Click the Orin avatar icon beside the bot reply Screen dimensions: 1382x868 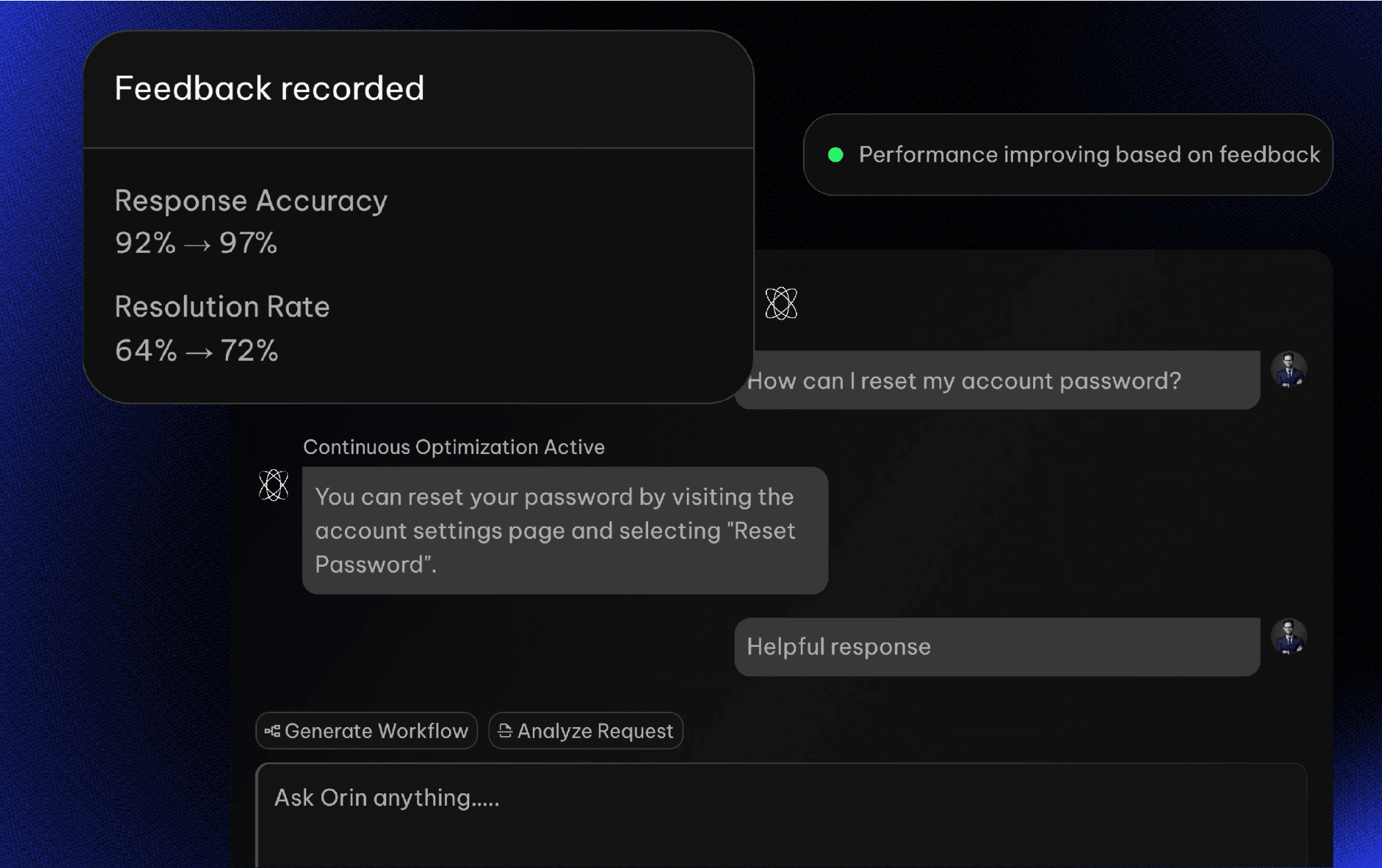point(274,485)
